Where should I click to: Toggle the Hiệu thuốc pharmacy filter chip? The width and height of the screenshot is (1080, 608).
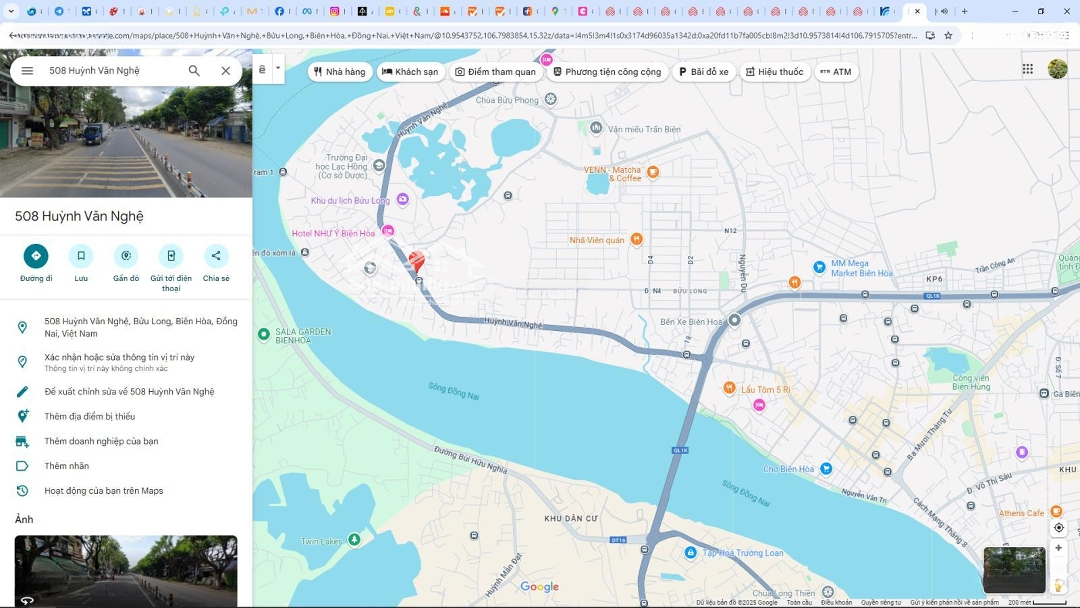pos(773,72)
